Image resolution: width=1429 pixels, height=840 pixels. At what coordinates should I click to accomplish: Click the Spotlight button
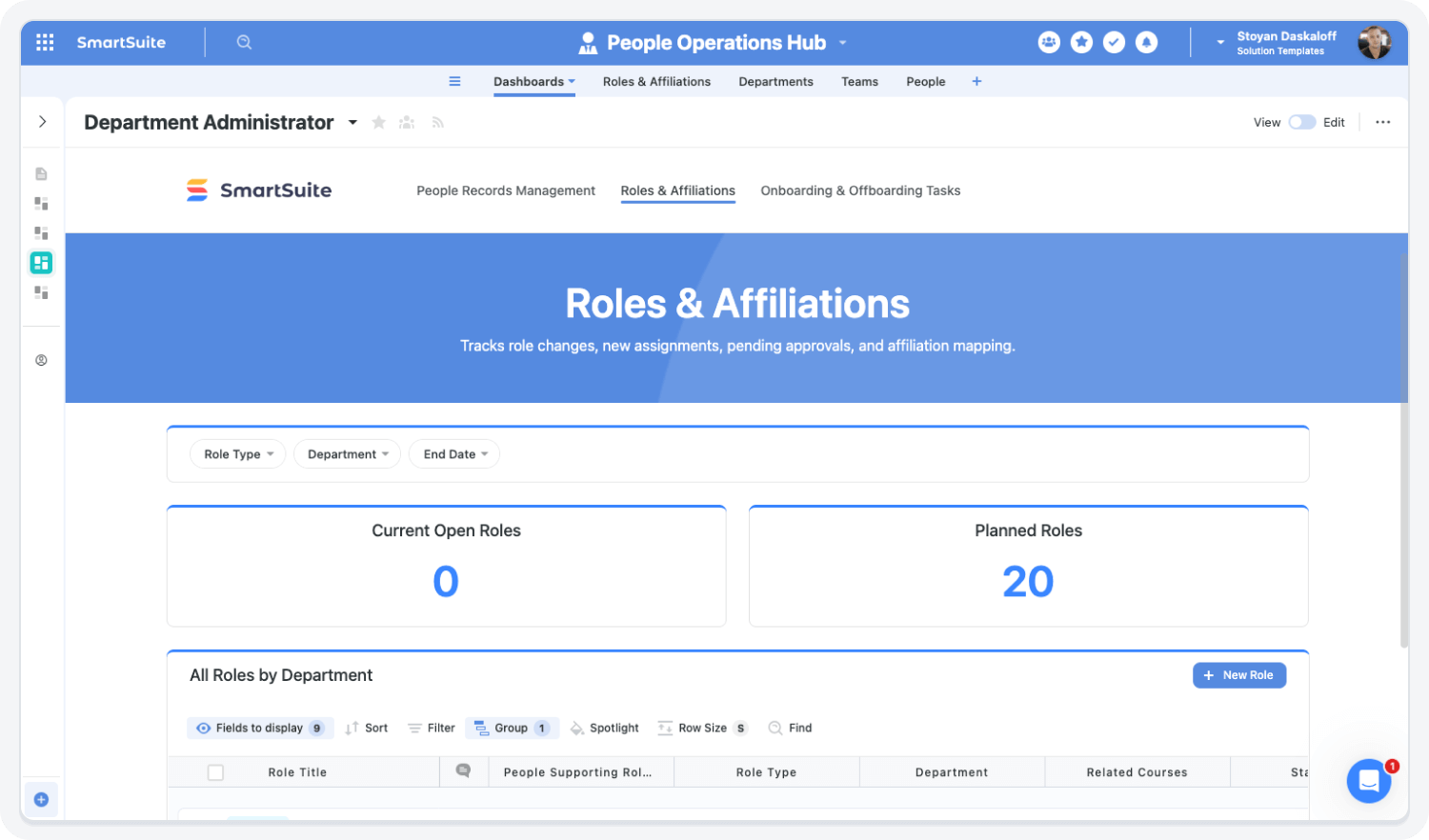(x=605, y=728)
